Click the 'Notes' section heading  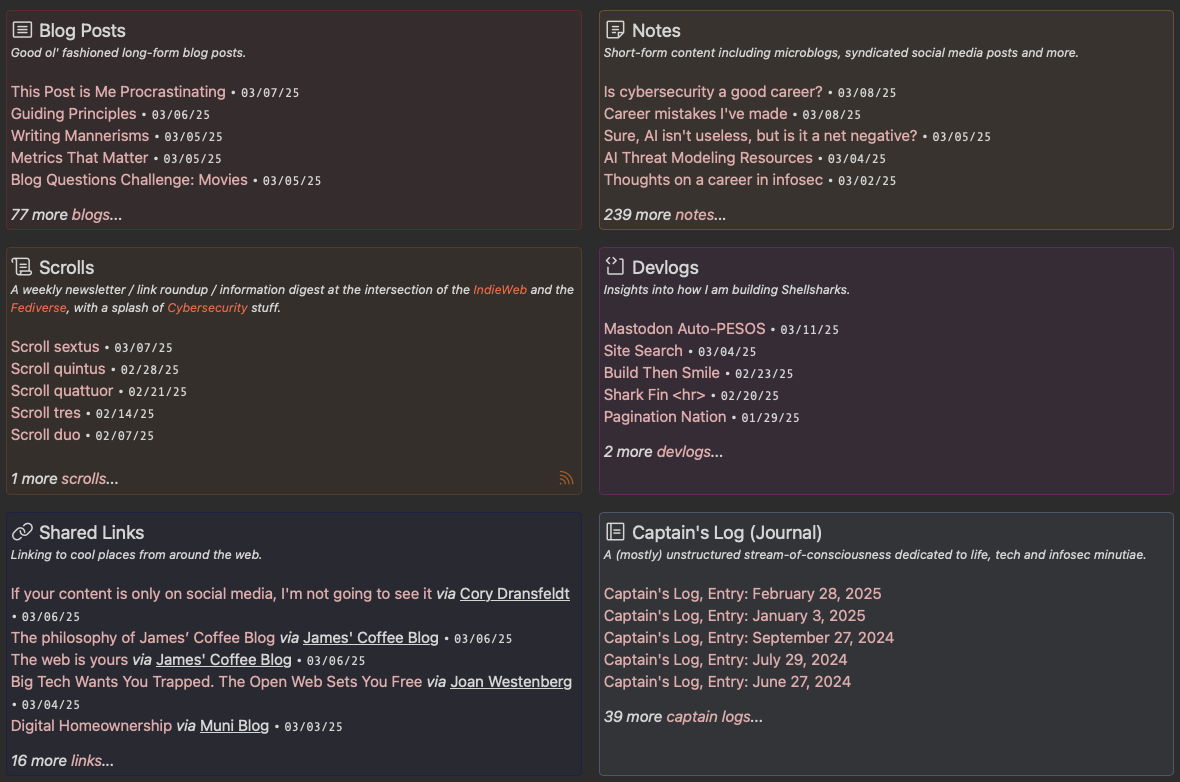(x=656, y=31)
